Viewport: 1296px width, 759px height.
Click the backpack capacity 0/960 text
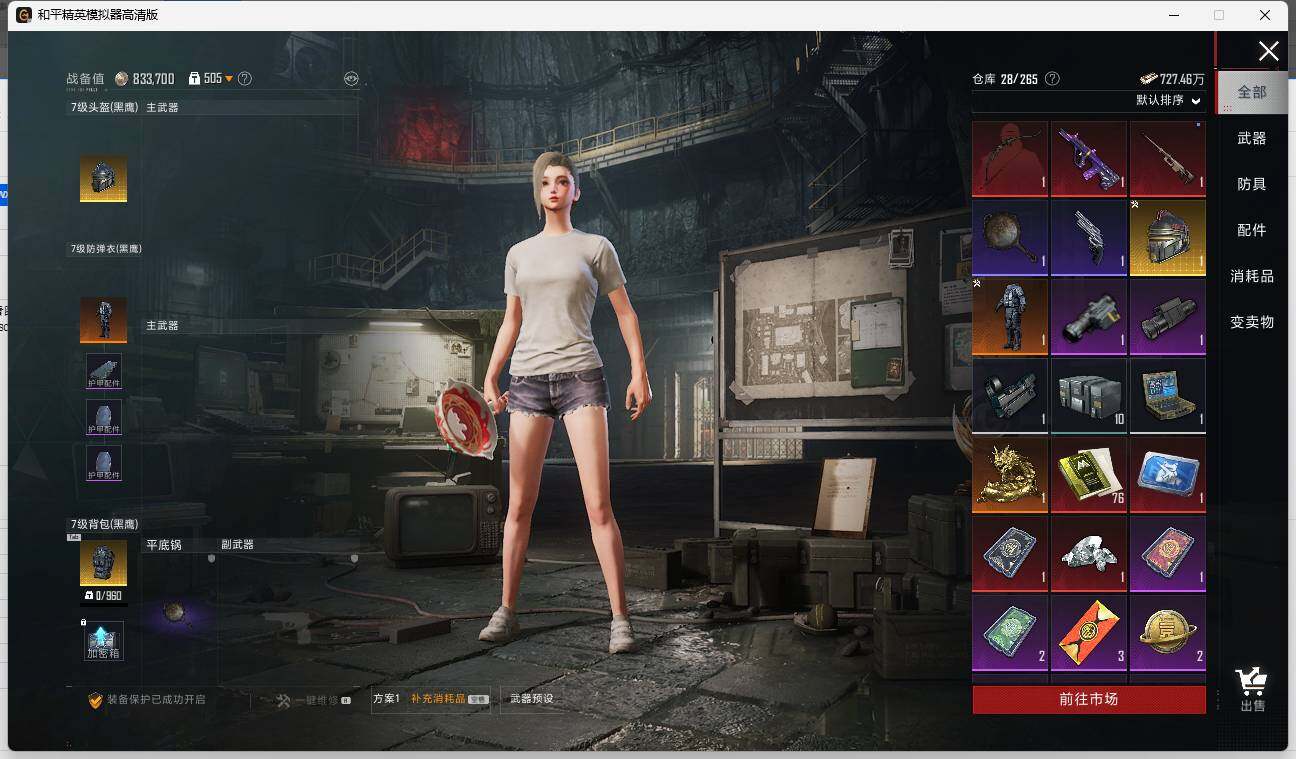click(104, 596)
